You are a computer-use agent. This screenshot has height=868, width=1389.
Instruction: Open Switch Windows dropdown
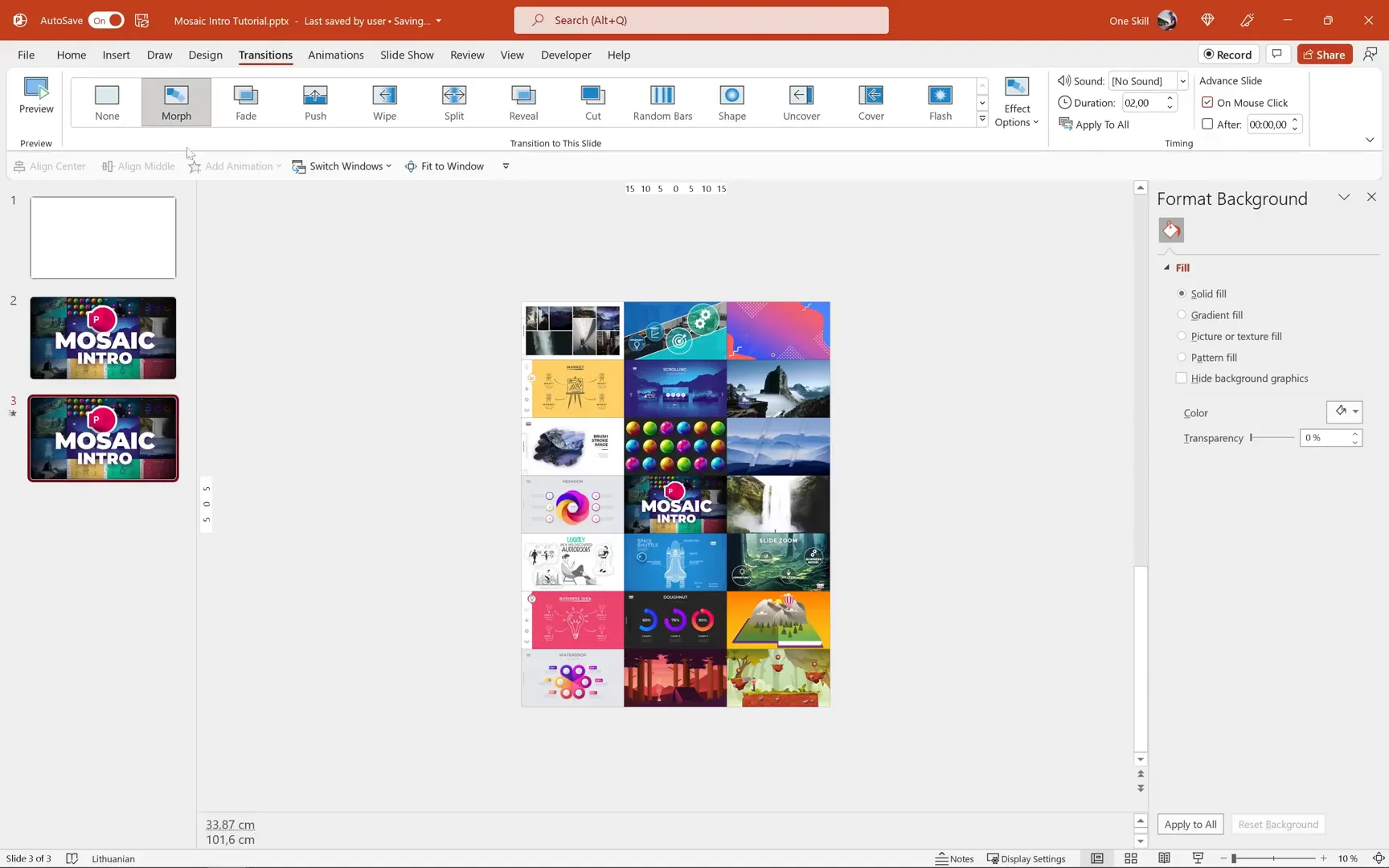(x=342, y=166)
